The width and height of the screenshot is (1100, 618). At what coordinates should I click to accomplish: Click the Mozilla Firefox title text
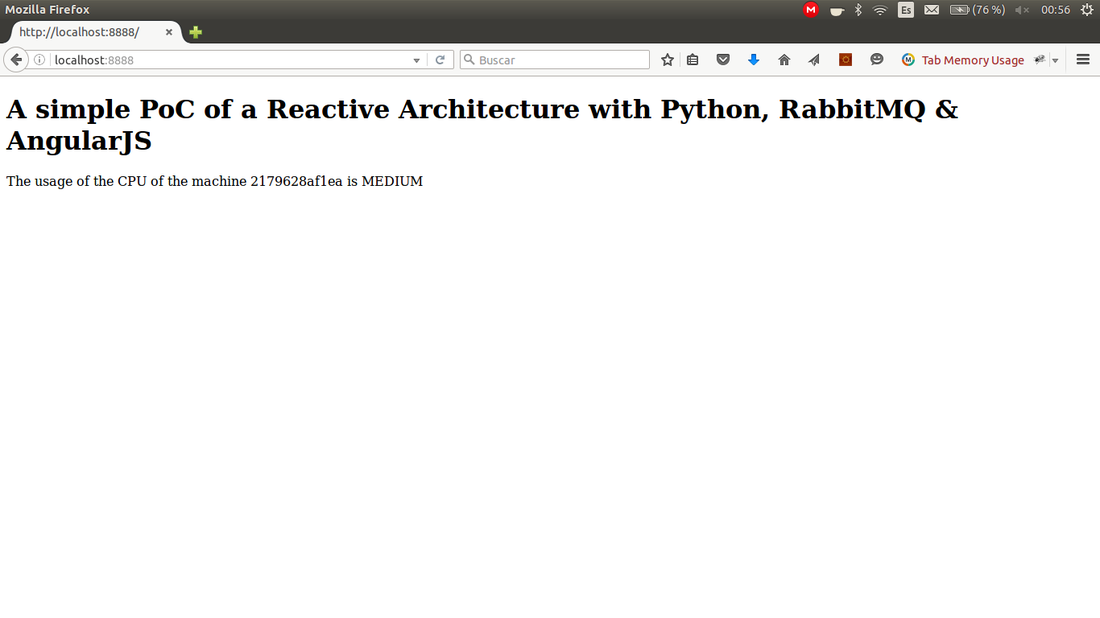coord(48,10)
